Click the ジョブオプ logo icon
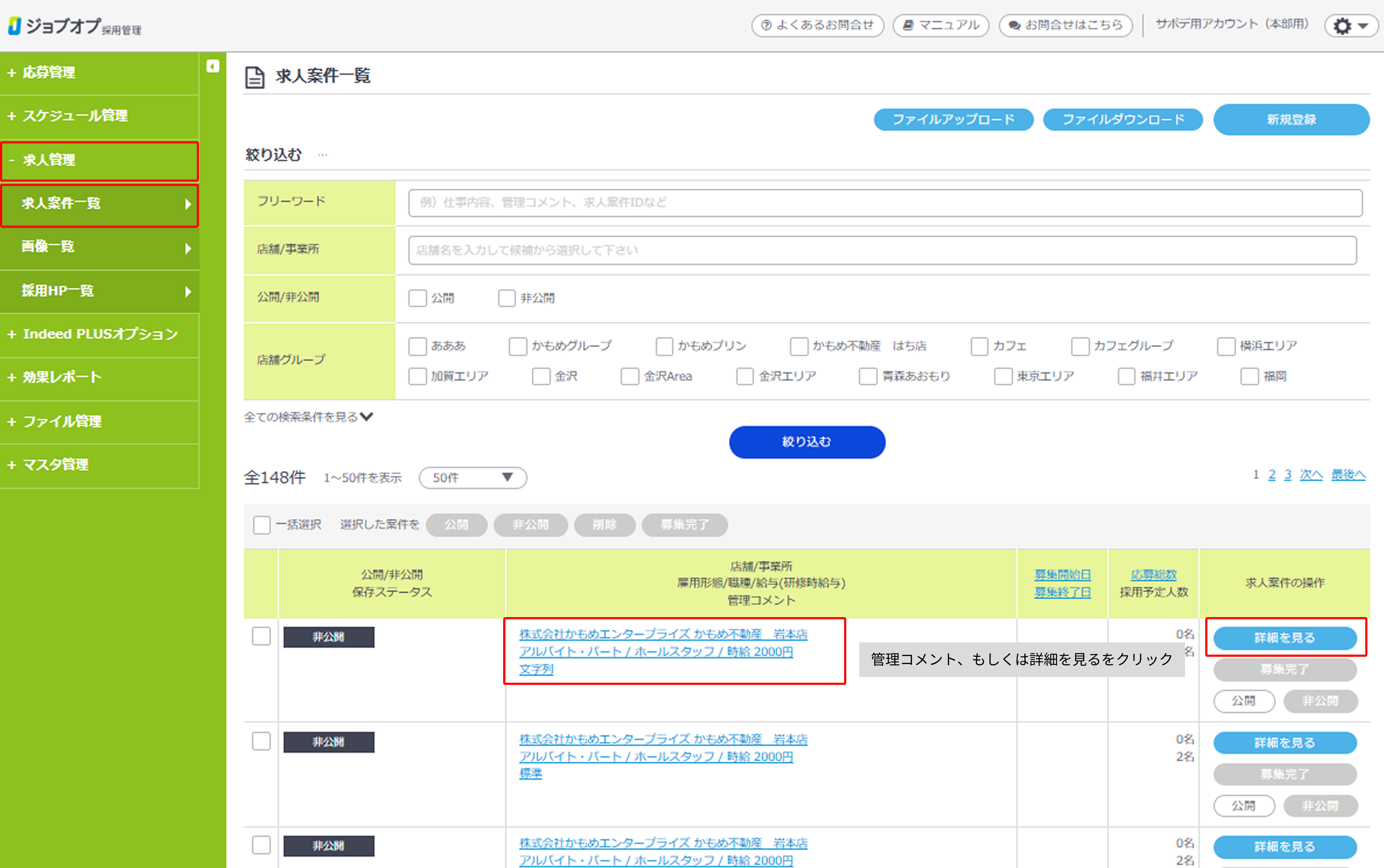This screenshot has height=868, width=1384. point(15,26)
